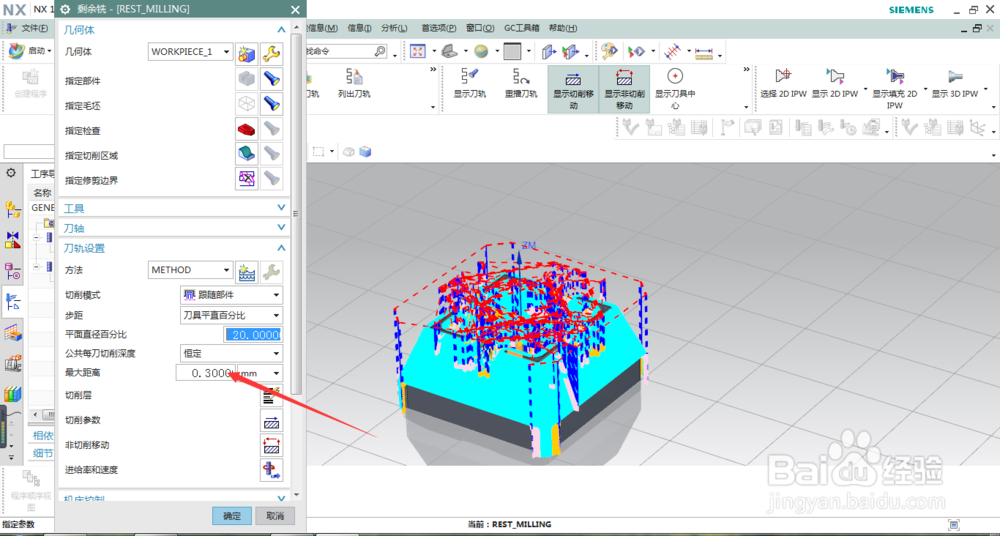1000x536 pixels.
Task: Expand the 工具 section
Action: (x=281, y=207)
